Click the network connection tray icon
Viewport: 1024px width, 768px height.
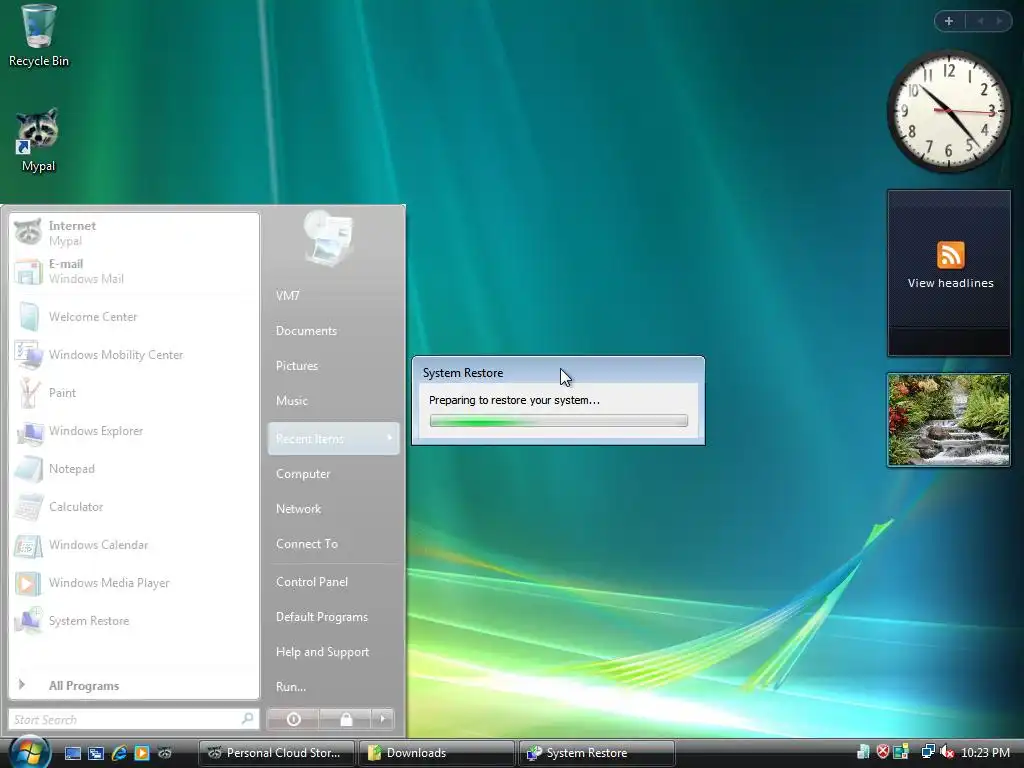pos(928,752)
